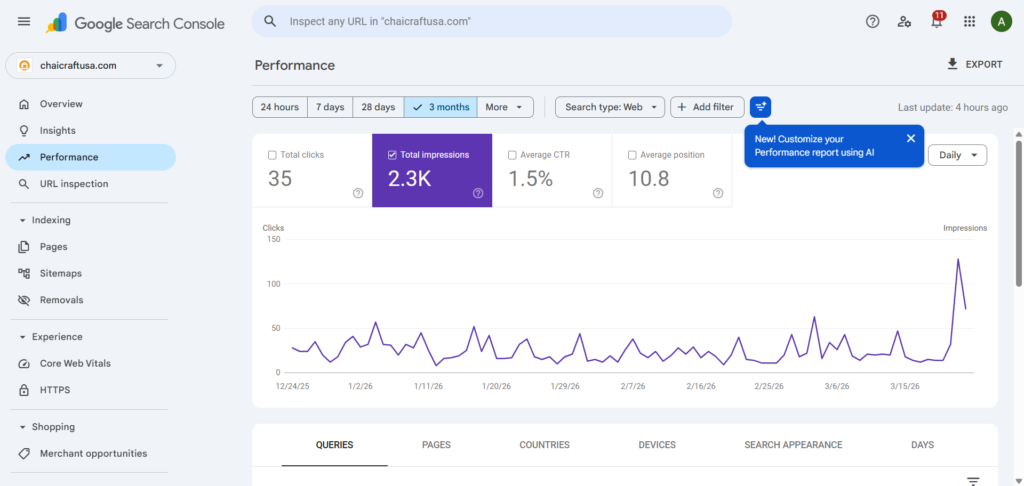Dismiss the AI customization tooltip
The width and height of the screenshot is (1024, 486).
coord(911,138)
